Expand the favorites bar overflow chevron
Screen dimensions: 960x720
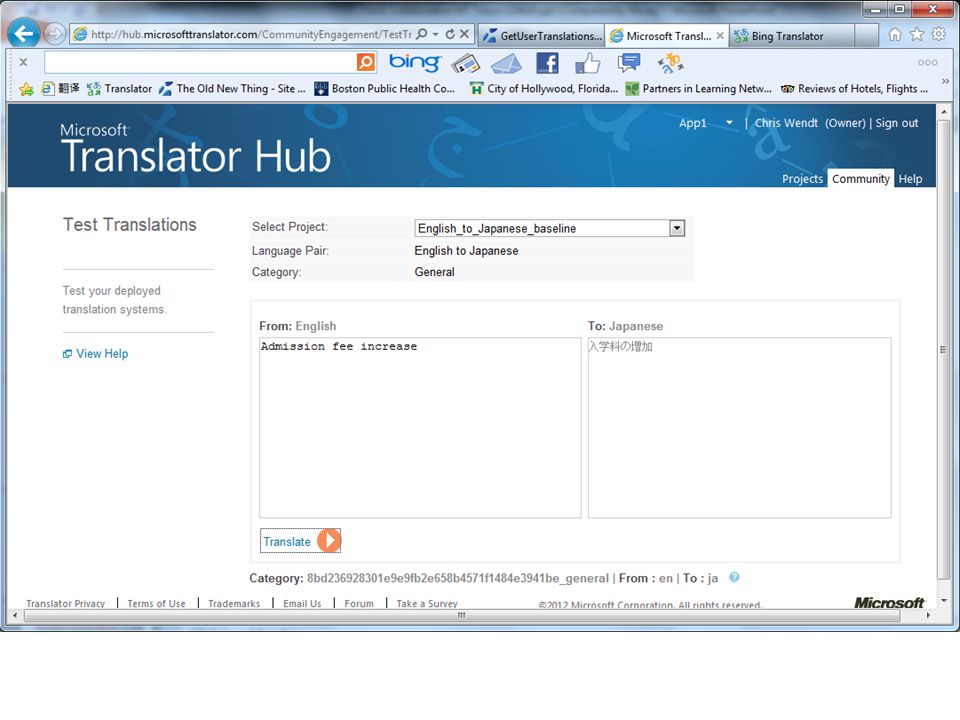(945, 81)
